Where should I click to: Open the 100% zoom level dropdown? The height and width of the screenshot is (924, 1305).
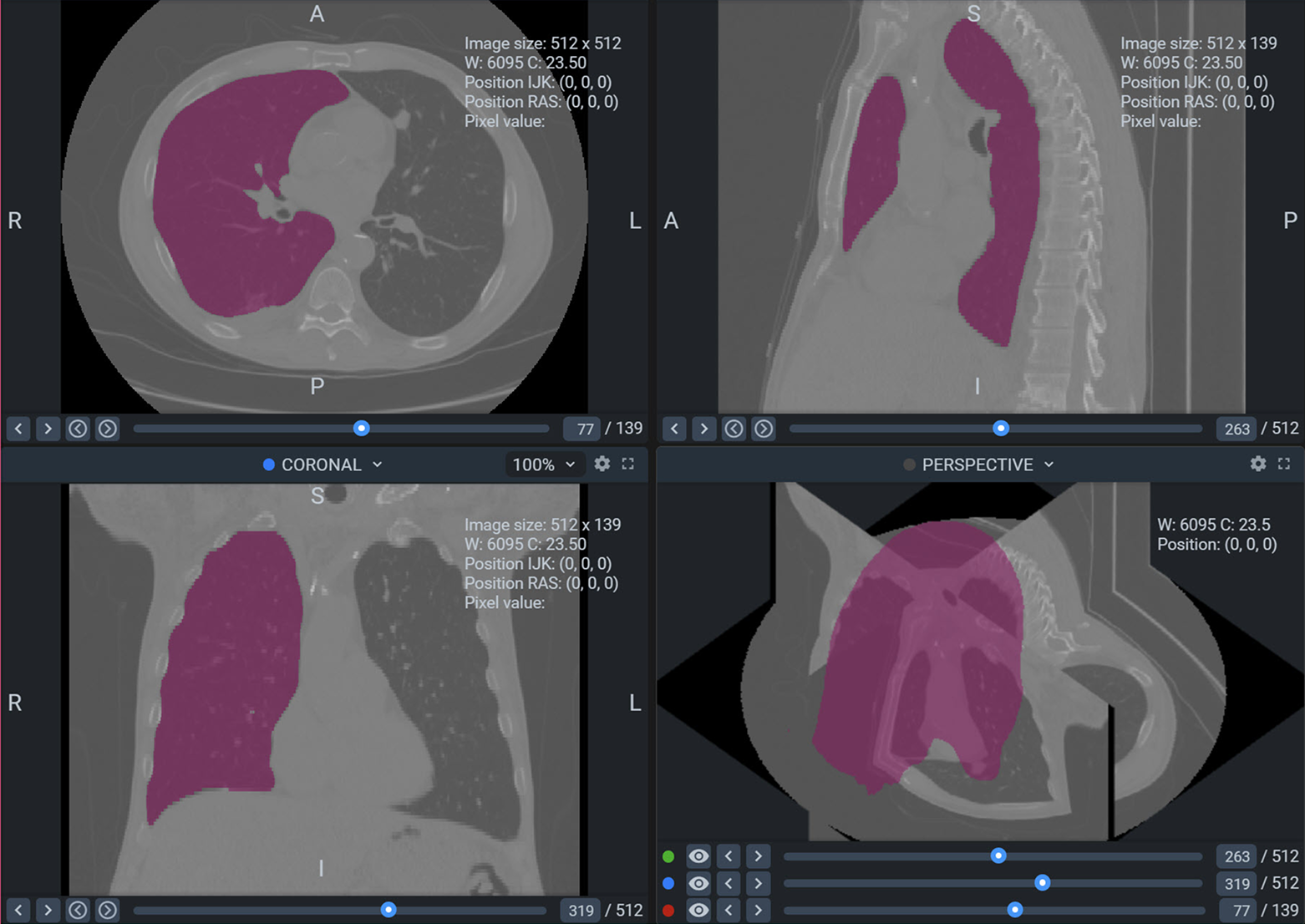pos(543,465)
